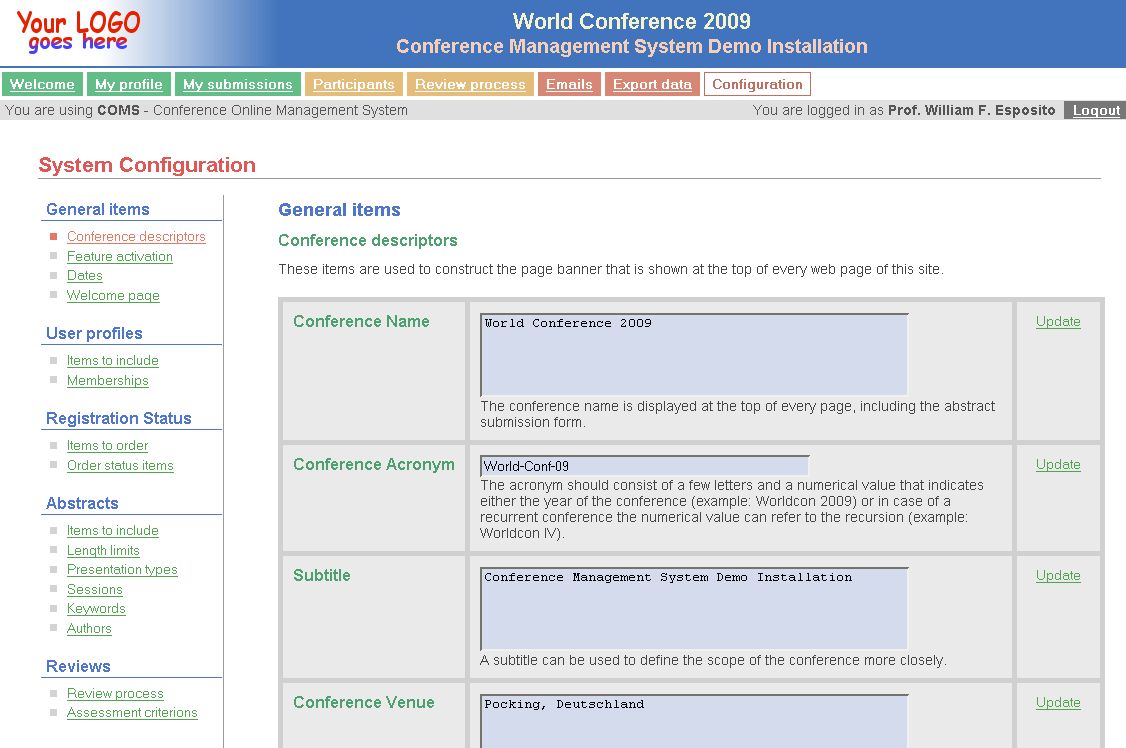Click the user name Prof. William F. Esposito
1126x748 pixels.
point(972,110)
